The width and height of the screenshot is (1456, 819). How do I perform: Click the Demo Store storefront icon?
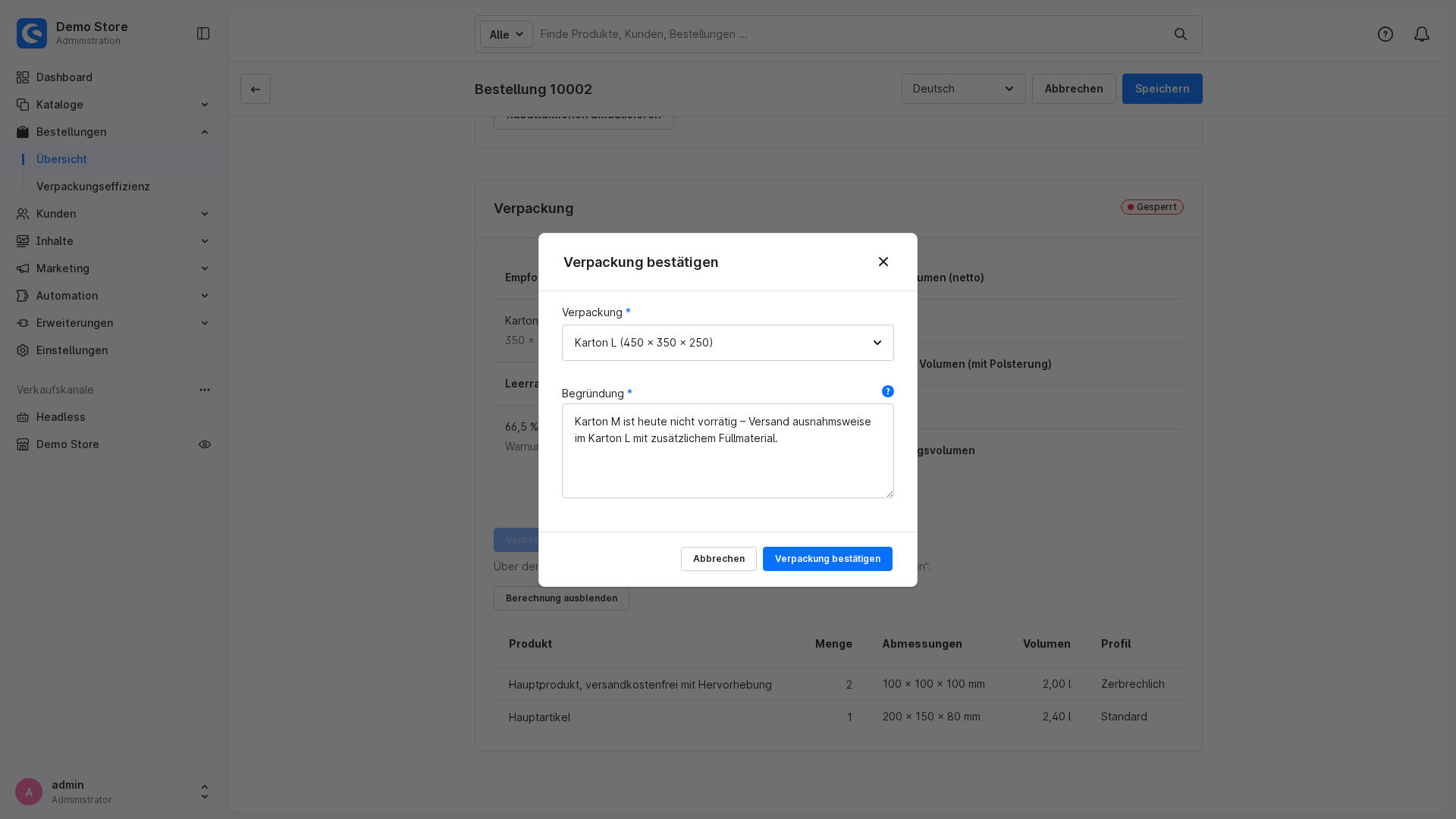pos(23,444)
